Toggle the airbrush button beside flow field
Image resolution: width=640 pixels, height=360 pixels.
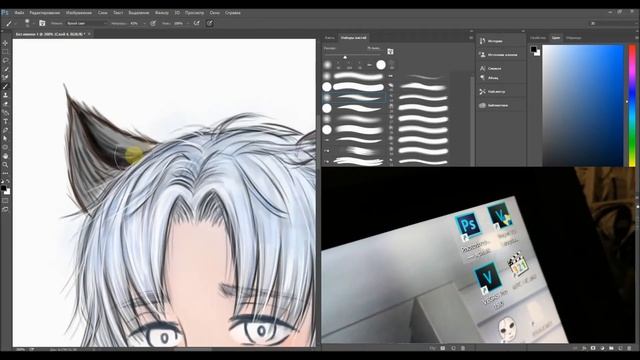click(x=197, y=23)
